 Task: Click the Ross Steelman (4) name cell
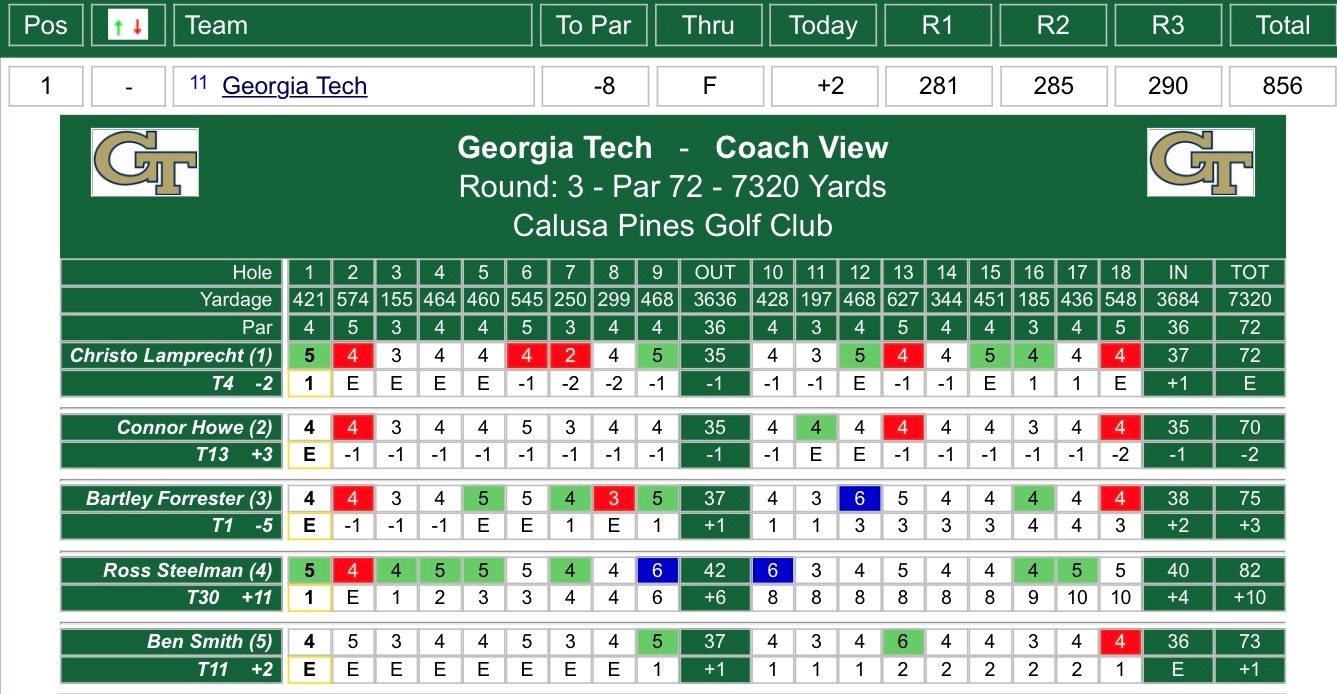[x=173, y=571]
